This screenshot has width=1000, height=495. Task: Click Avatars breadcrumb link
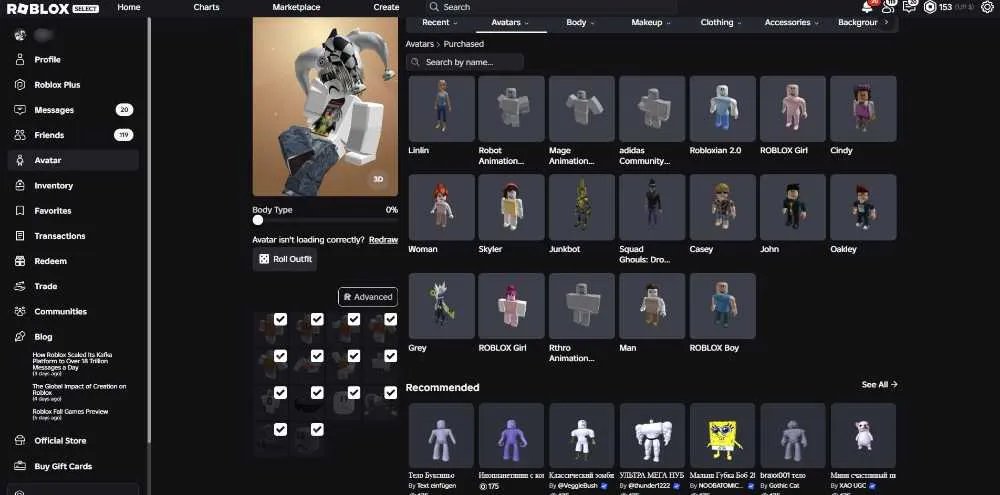[x=420, y=44]
